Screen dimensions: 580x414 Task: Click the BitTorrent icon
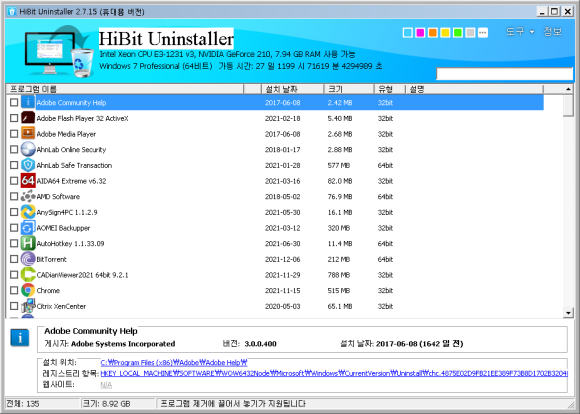click(x=28, y=259)
